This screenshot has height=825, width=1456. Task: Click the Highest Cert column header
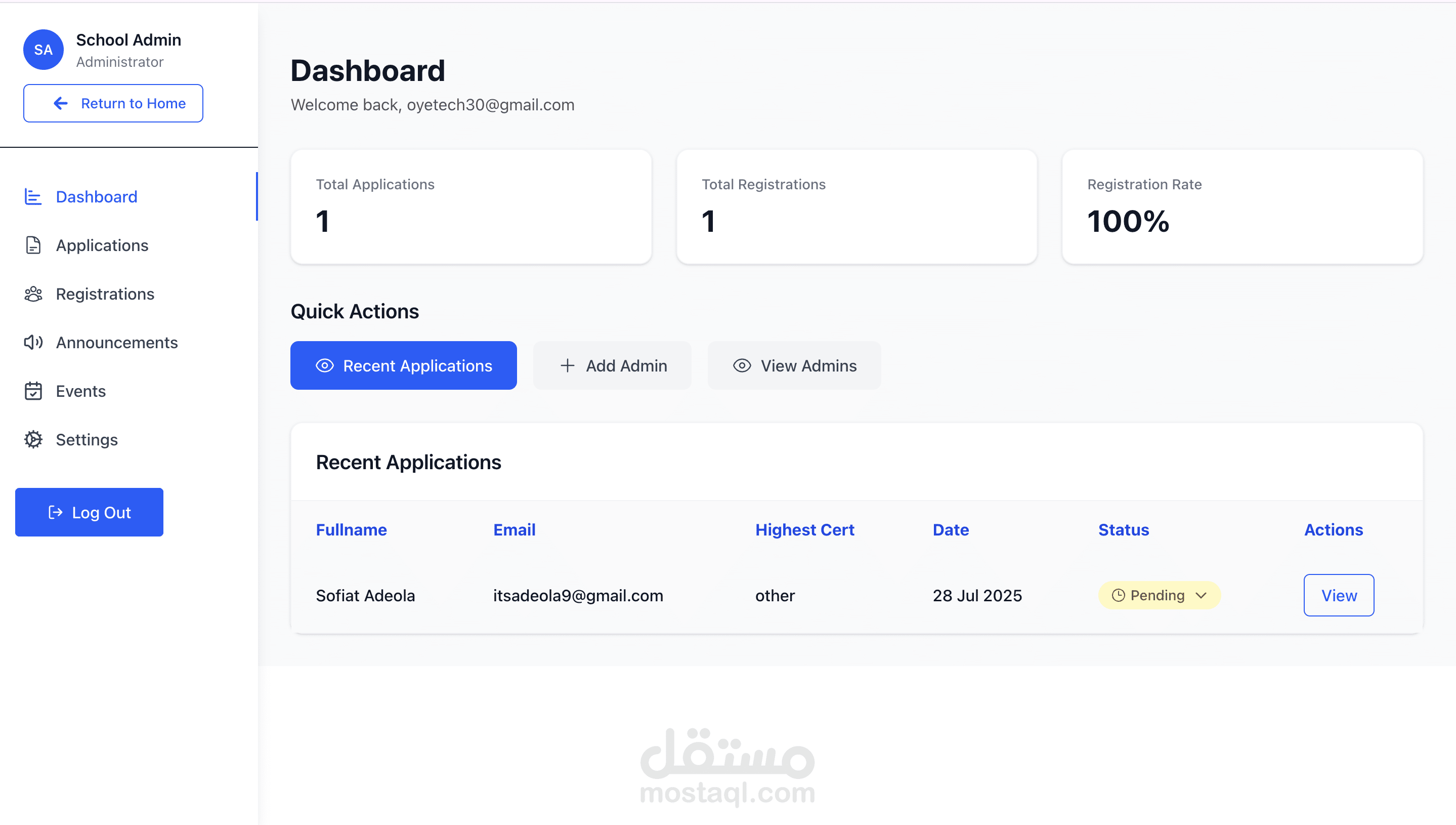(x=805, y=530)
